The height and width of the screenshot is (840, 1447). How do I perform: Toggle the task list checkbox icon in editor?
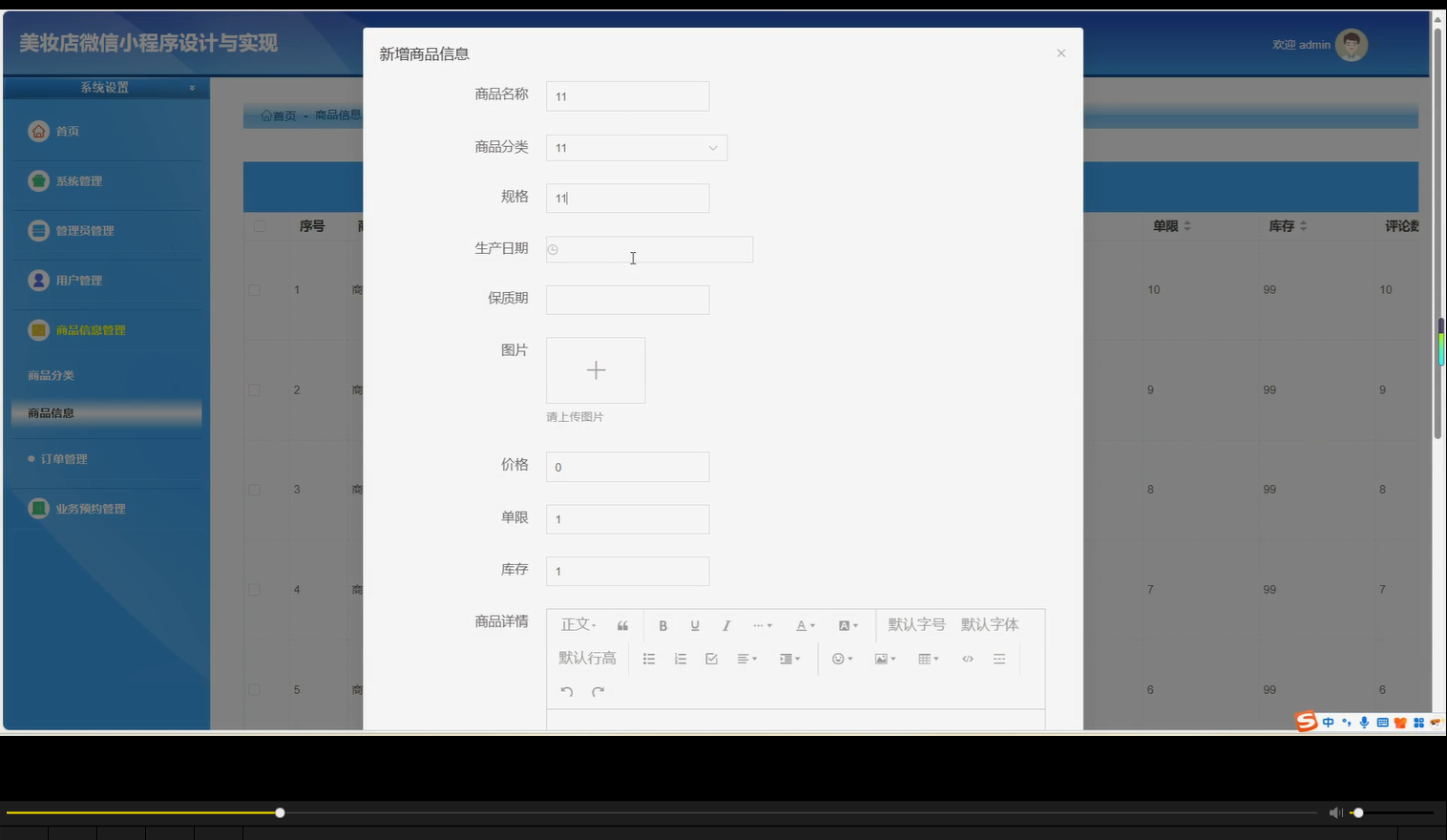tap(710, 658)
